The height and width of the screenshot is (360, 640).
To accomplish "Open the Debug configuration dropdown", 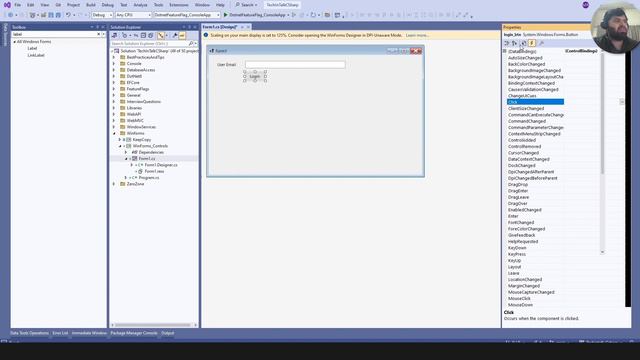I will (102, 15).
